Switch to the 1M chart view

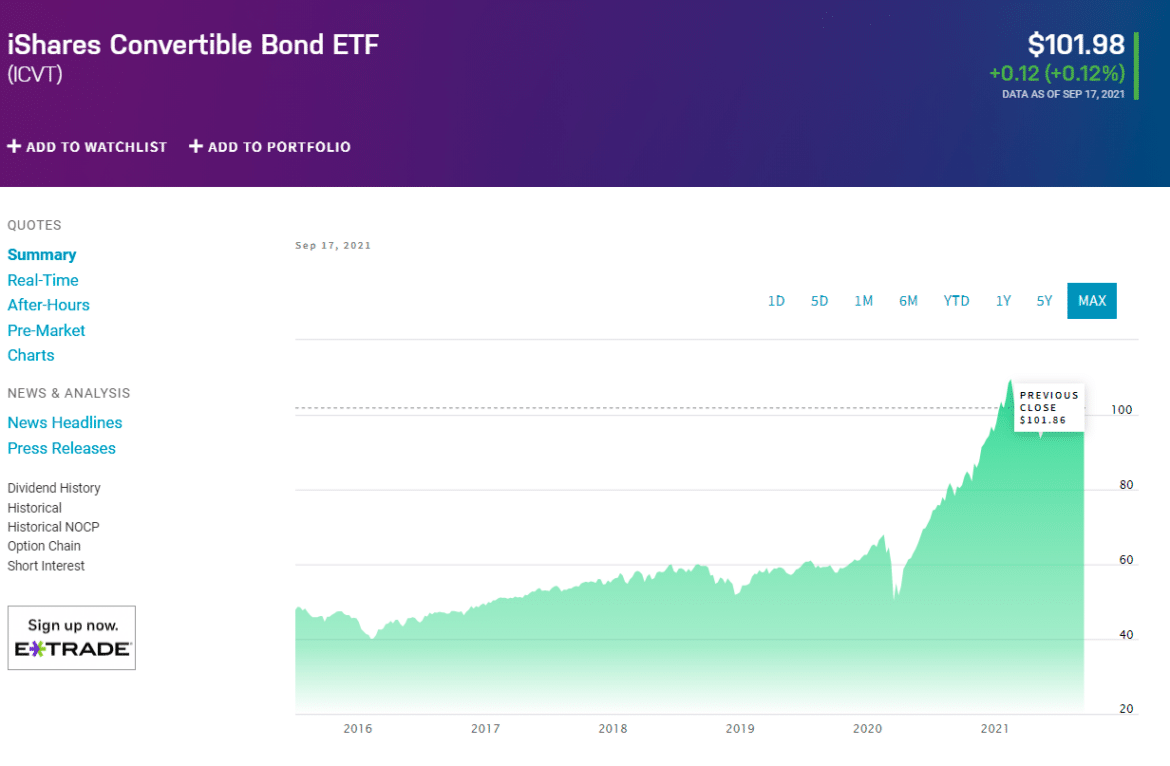pyautogui.click(x=864, y=300)
